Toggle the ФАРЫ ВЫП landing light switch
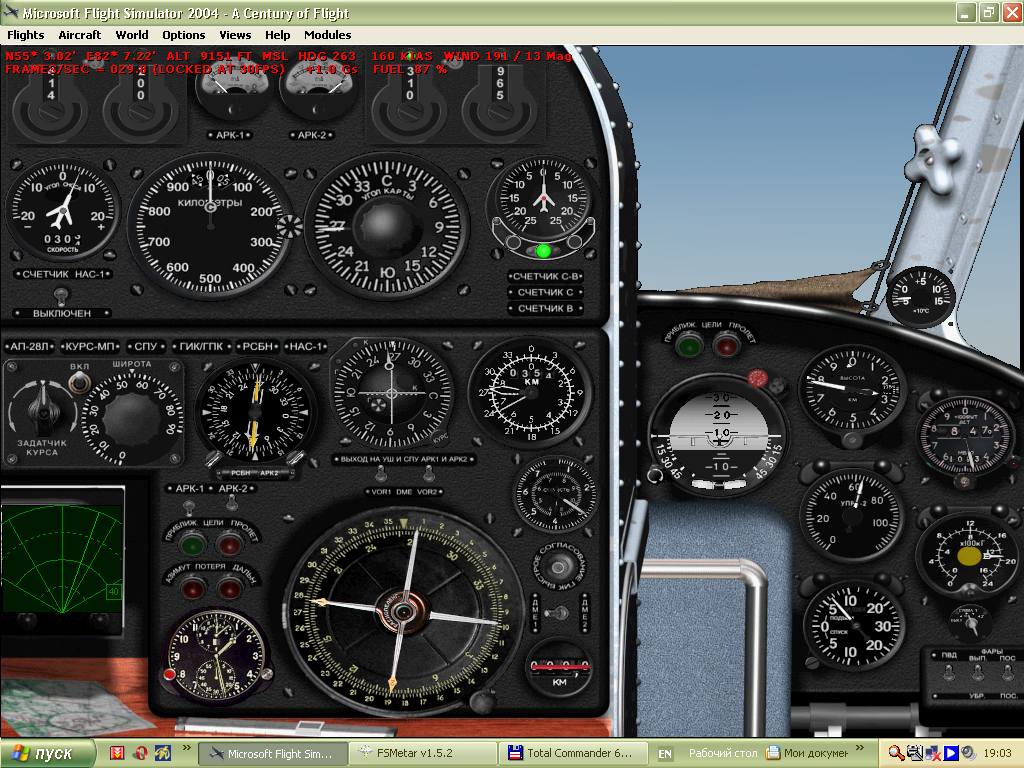Viewport: 1024px width, 768px height. tap(978, 672)
